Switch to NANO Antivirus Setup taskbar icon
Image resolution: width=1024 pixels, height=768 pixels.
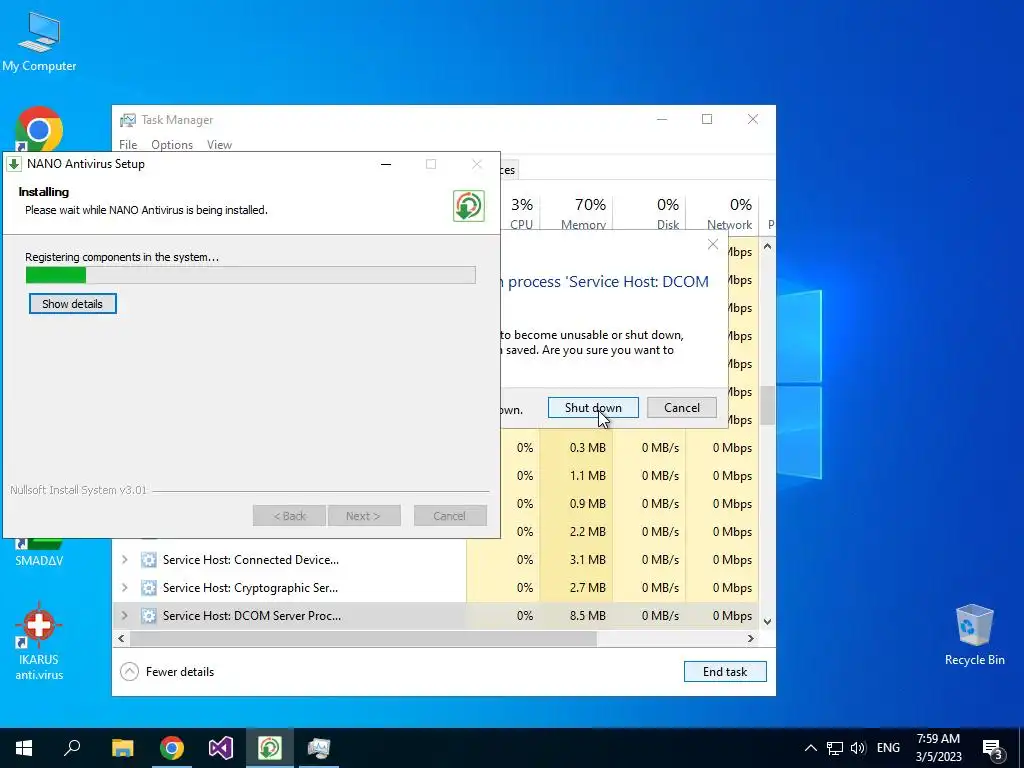click(x=270, y=748)
